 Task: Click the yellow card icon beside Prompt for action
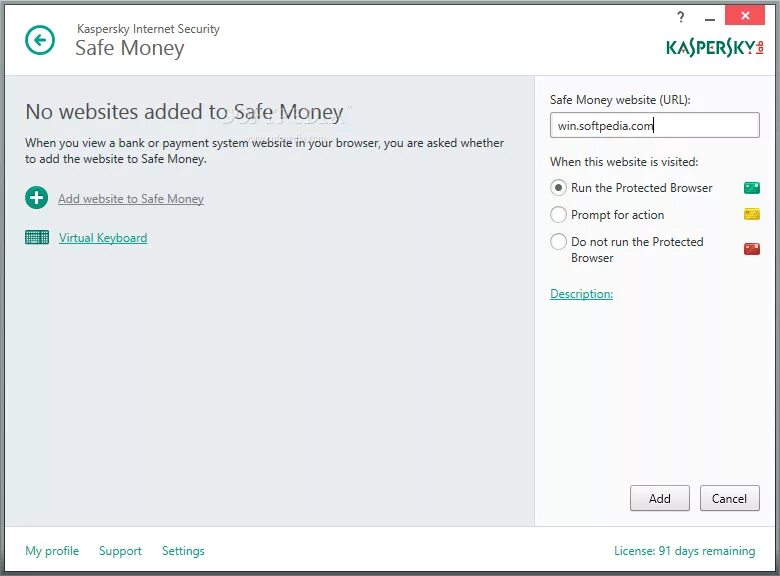click(x=752, y=214)
